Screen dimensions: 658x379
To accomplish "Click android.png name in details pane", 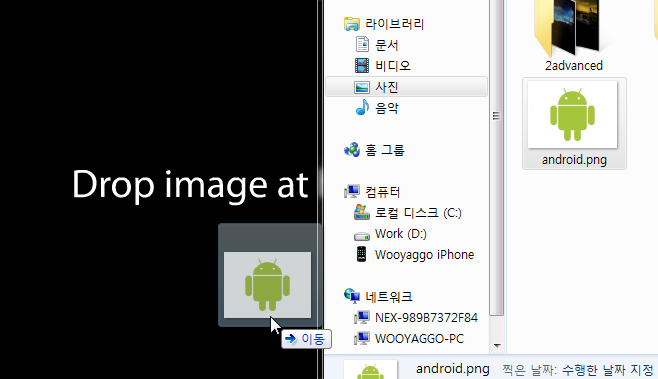I will tap(452, 369).
